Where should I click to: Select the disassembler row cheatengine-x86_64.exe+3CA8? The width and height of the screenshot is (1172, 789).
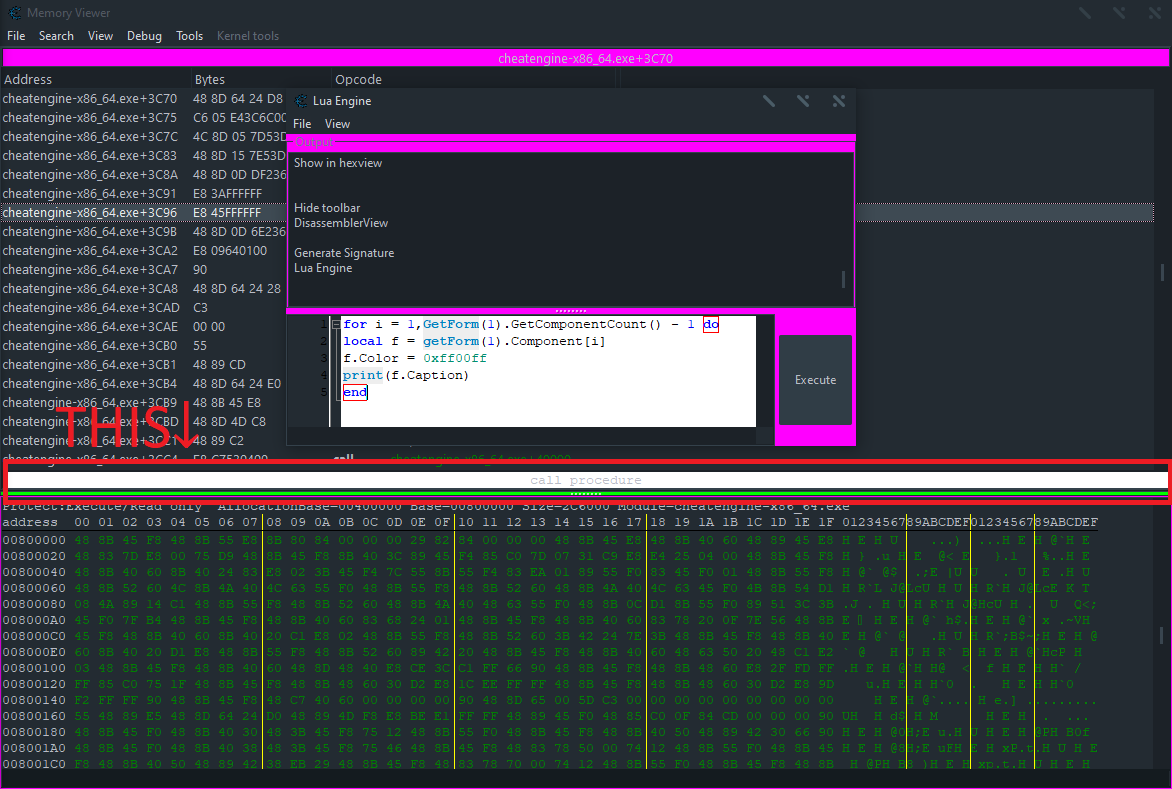tap(90, 289)
